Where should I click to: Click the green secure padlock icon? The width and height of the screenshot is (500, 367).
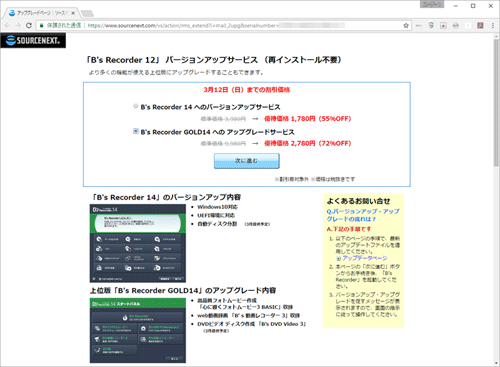41,25
